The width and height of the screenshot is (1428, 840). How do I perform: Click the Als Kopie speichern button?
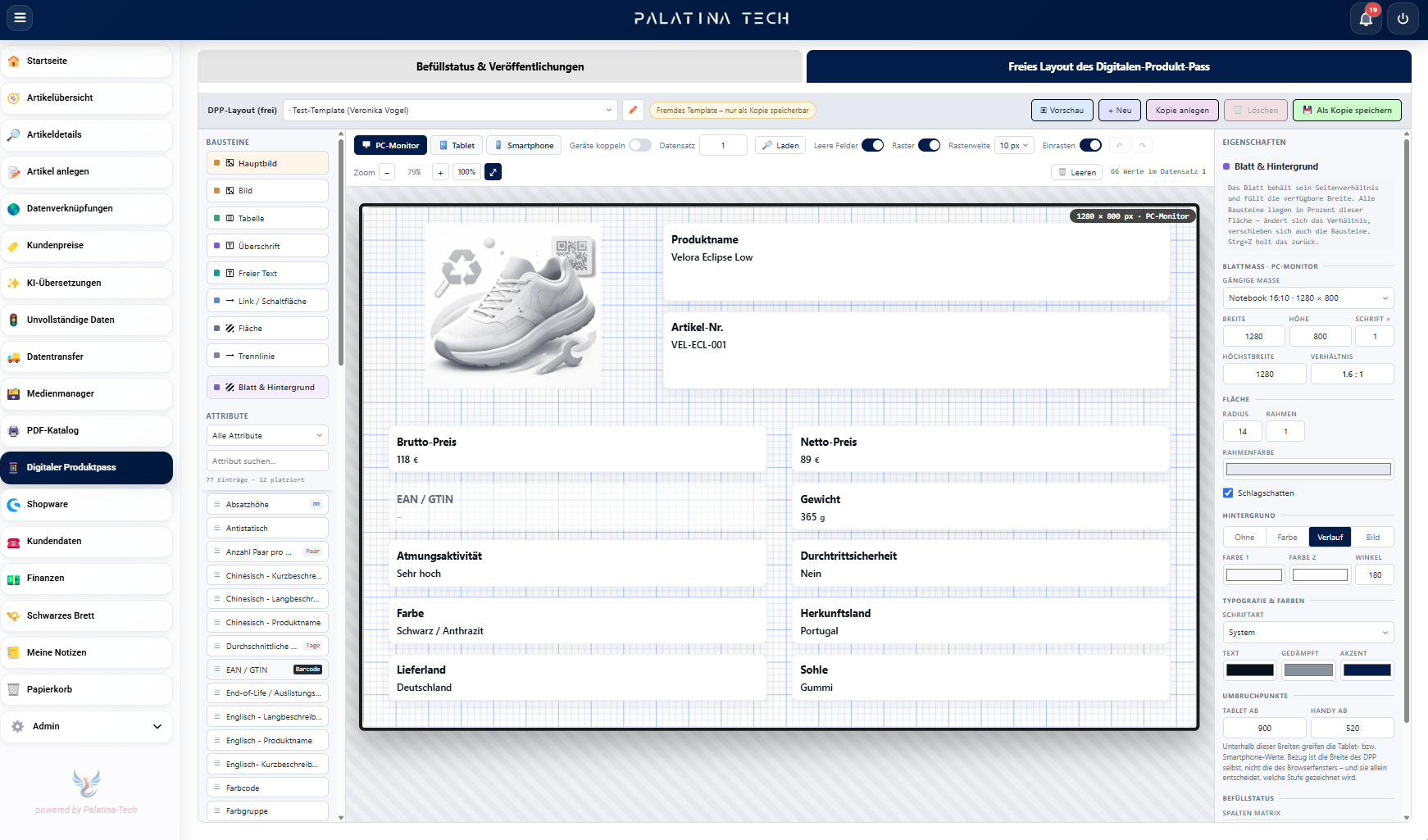pos(1347,110)
